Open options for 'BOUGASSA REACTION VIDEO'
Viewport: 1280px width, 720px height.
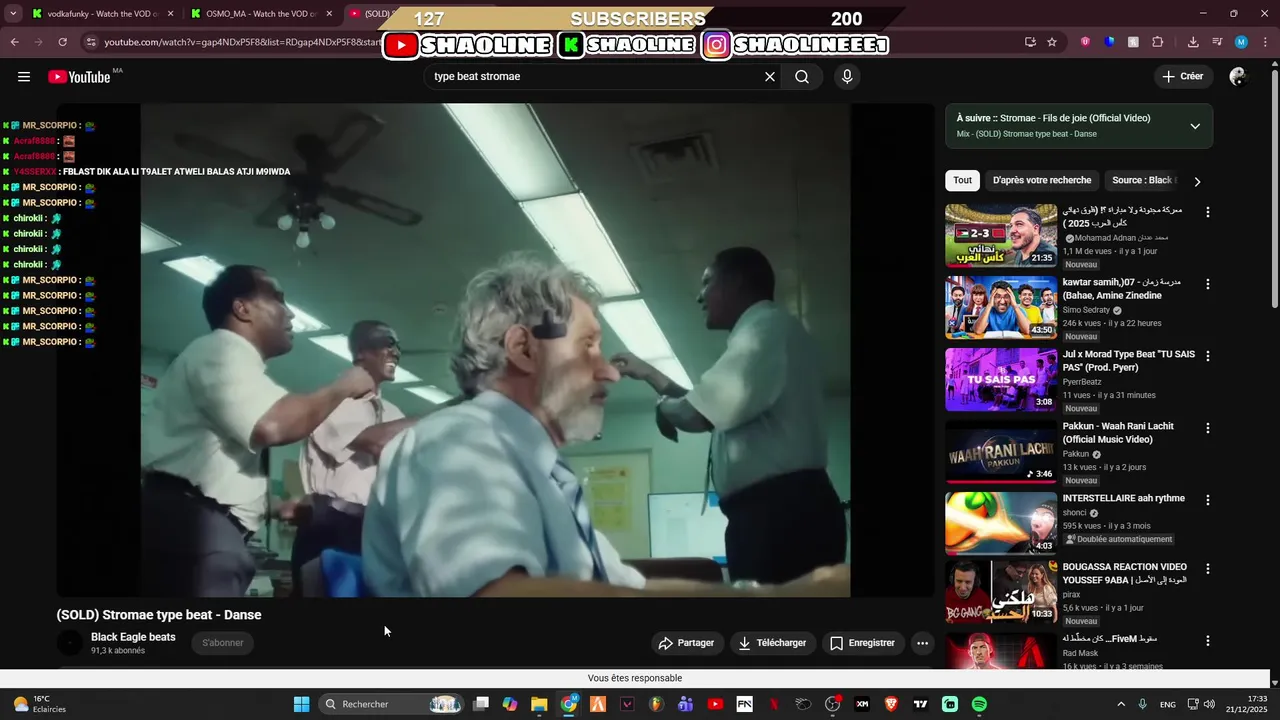(x=1207, y=569)
